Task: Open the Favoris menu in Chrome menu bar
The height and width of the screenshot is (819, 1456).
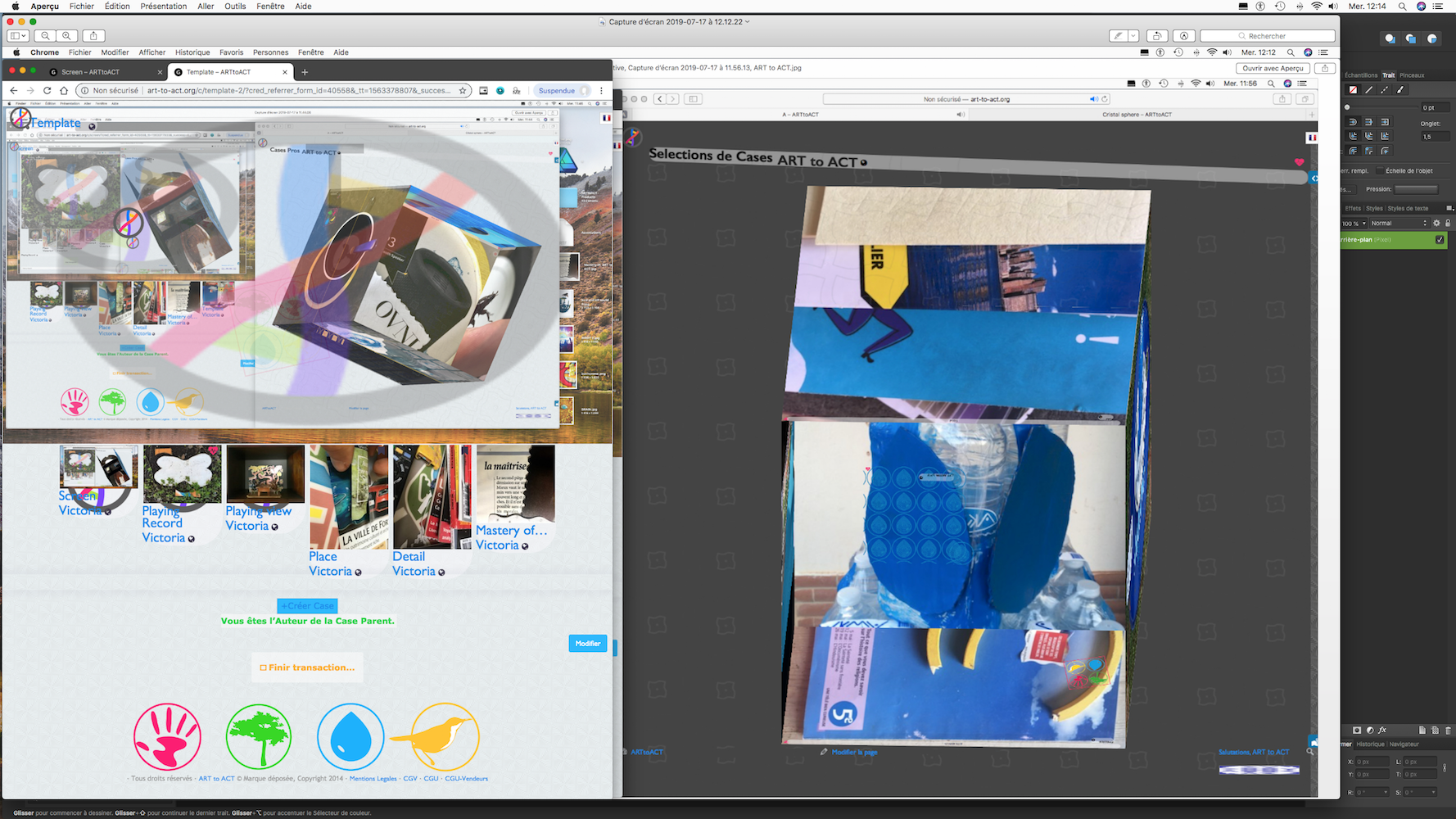Action: (x=231, y=52)
